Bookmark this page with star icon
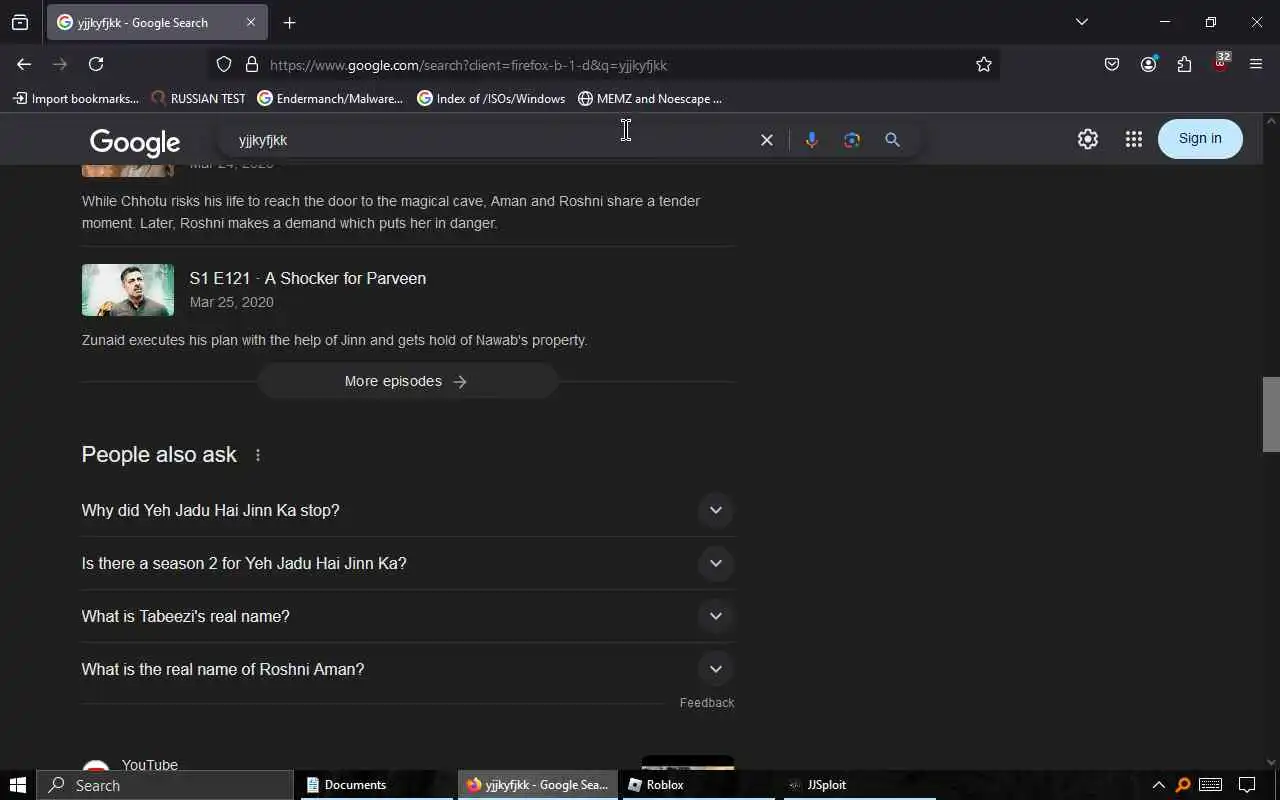 click(x=984, y=64)
